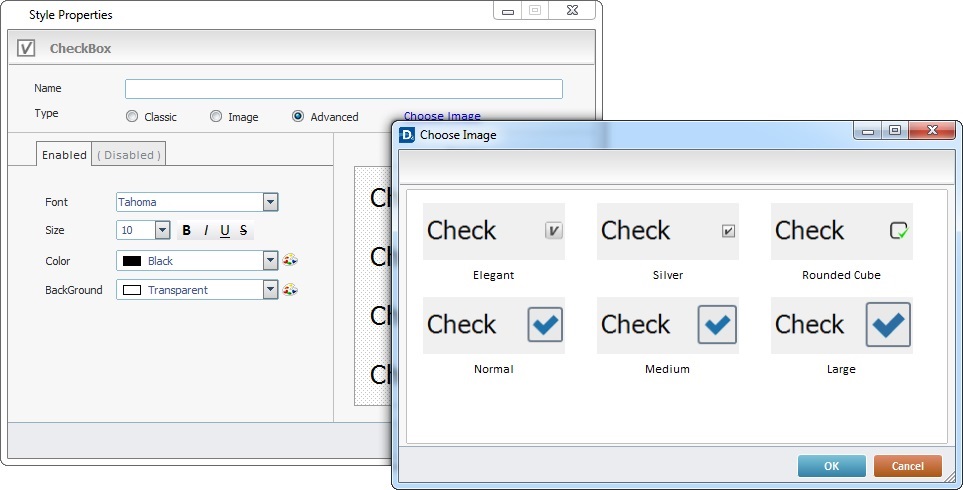Open the Size dropdown list
Screen dimensions: 963x490
coord(163,231)
